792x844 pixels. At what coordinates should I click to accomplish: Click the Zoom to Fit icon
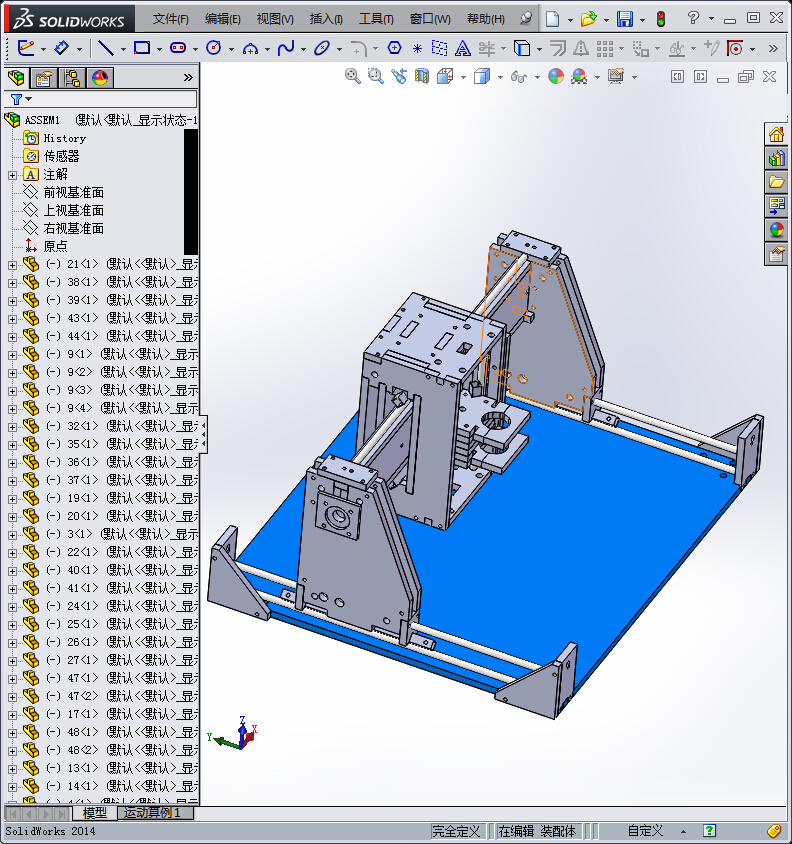pyautogui.click(x=353, y=76)
